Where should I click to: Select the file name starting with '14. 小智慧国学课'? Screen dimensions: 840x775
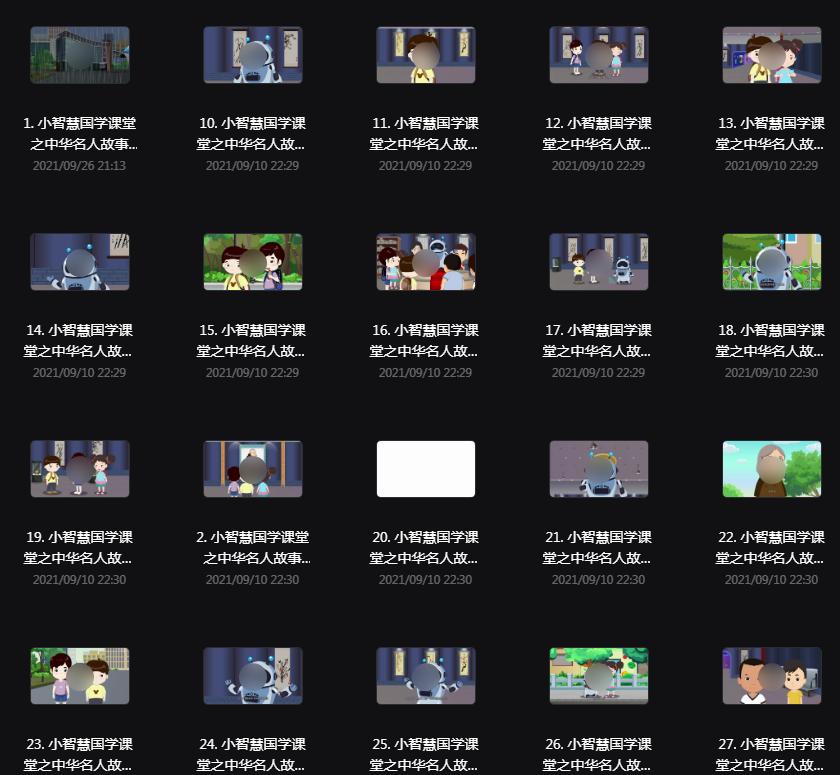point(79,341)
